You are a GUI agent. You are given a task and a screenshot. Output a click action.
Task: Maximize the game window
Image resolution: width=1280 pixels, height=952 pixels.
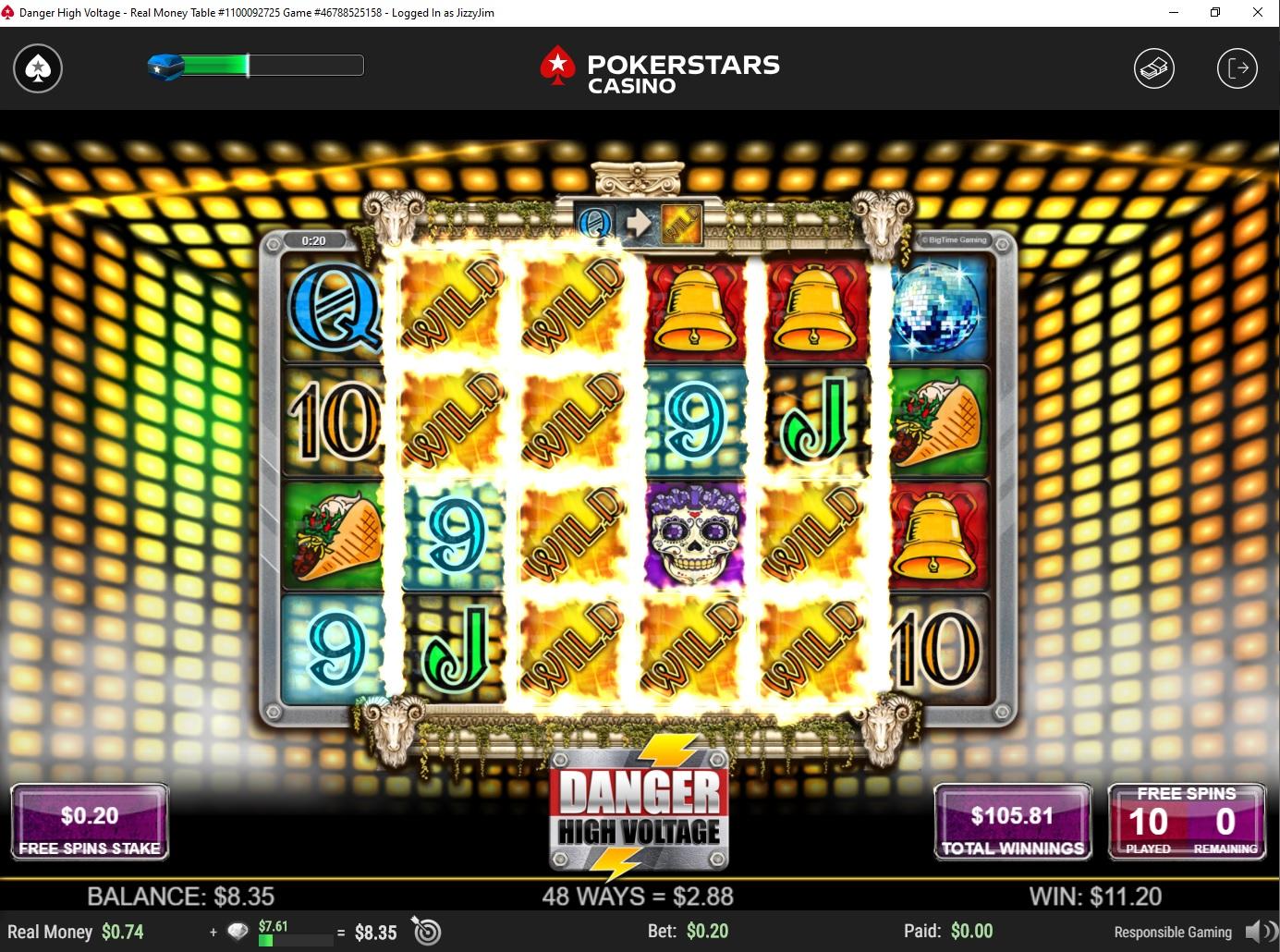tap(1215, 12)
